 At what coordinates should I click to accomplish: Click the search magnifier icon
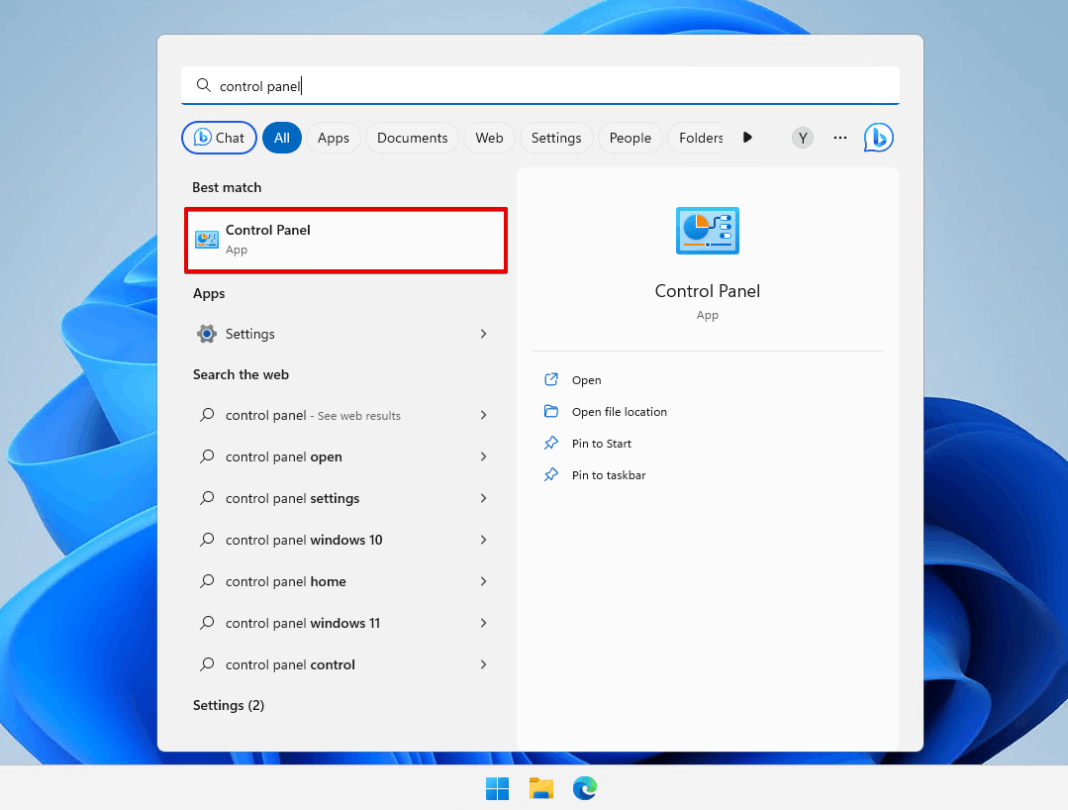pyautogui.click(x=203, y=86)
